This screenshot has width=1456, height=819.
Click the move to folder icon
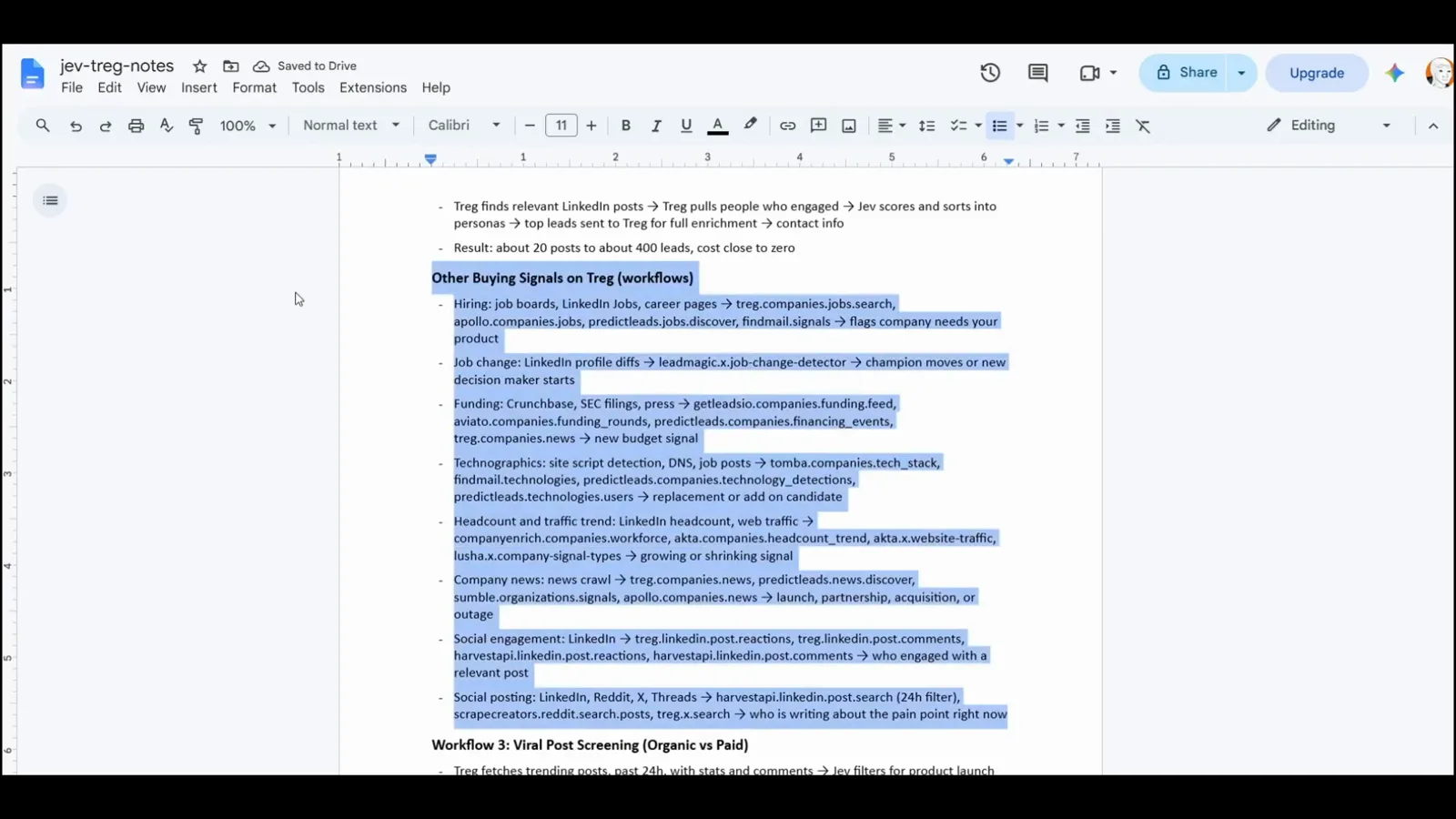231,66
